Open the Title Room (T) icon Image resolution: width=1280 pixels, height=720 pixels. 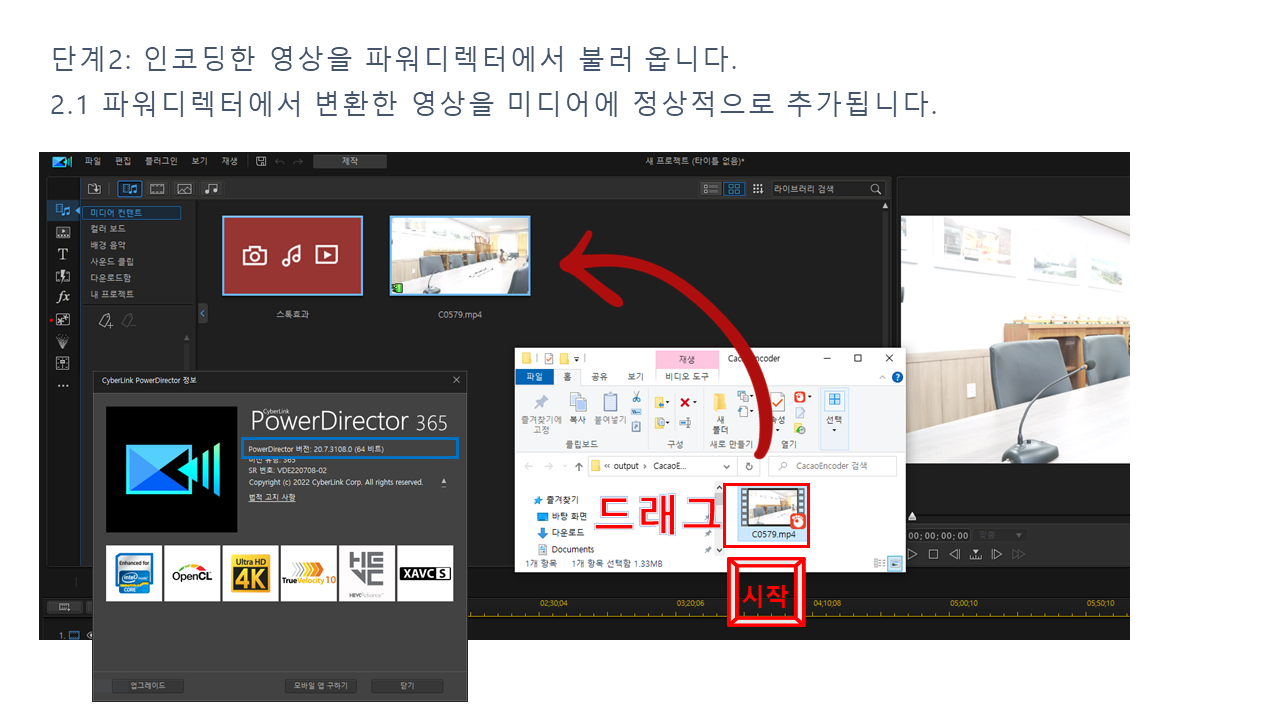coord(63,254)
